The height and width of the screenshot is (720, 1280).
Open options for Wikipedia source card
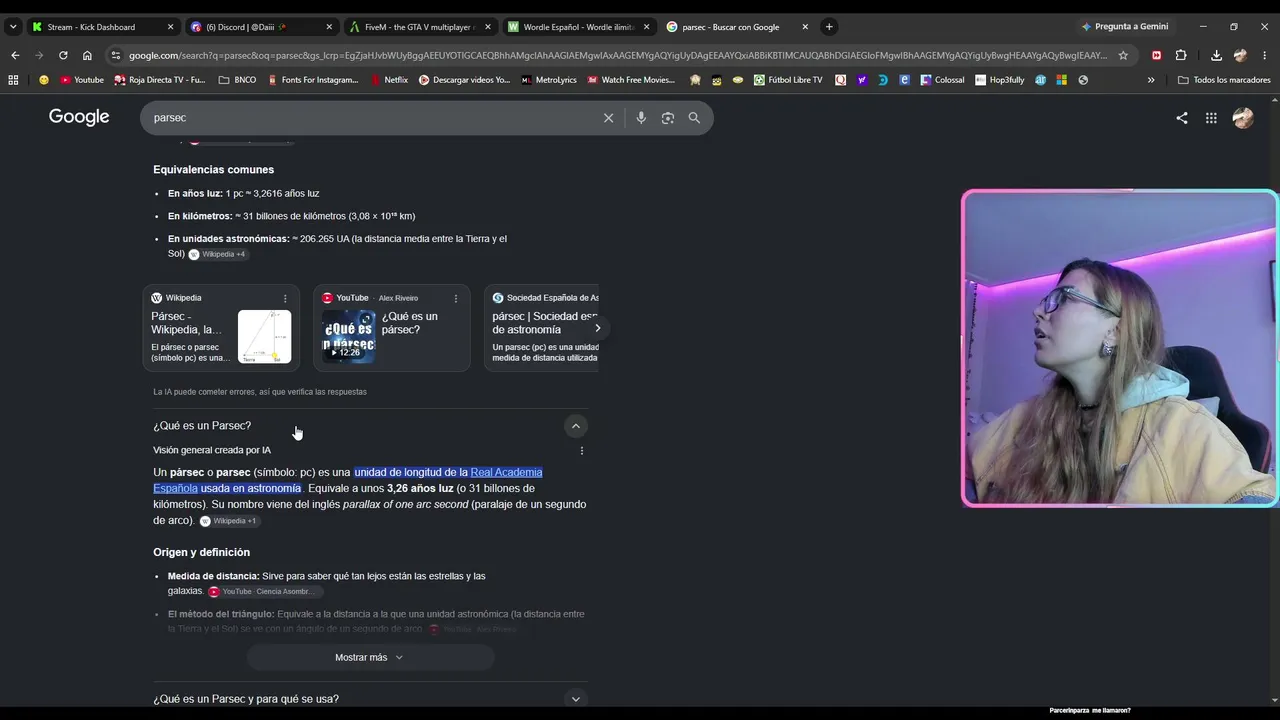pos(285,298)
